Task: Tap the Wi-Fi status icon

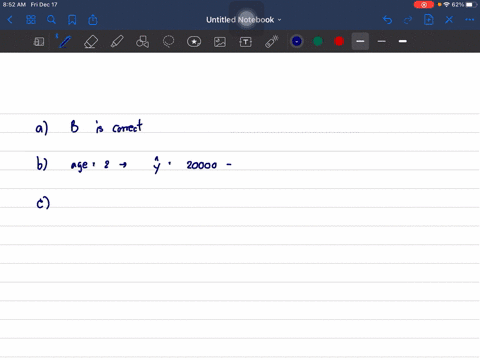Action: pos(447,5)
